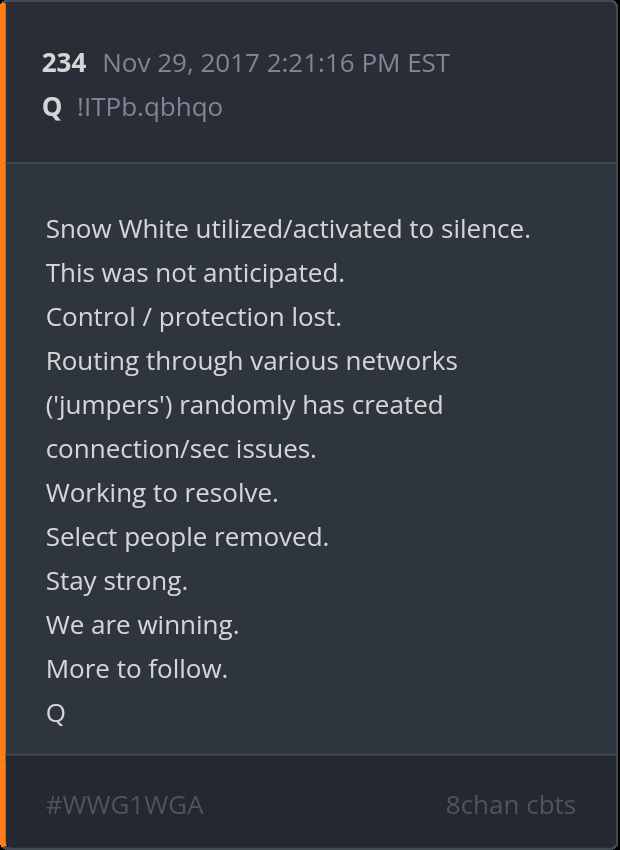
Task: Click 'Routing through various networks' text
Action: coord(251,361)
